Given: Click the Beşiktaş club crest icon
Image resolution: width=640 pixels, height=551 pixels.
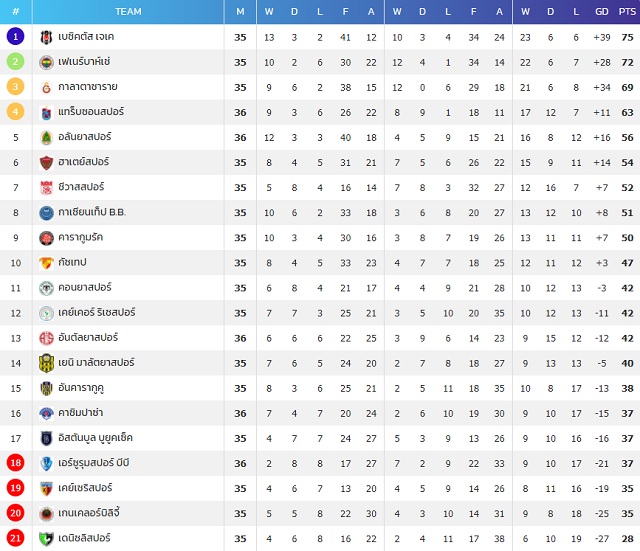Looking at the screenshot, I should 46,37.
